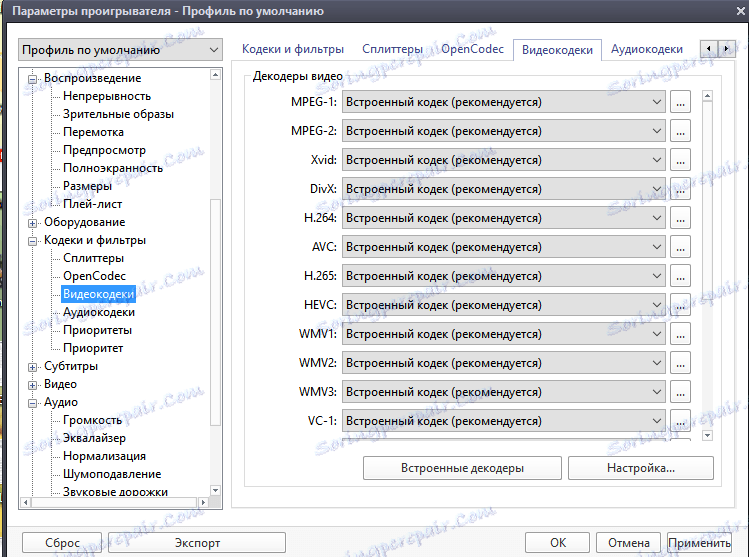Open AVC decoder dropdown
Image resolution: width=749 pixels, height=557 pixels.
(503, 247)
